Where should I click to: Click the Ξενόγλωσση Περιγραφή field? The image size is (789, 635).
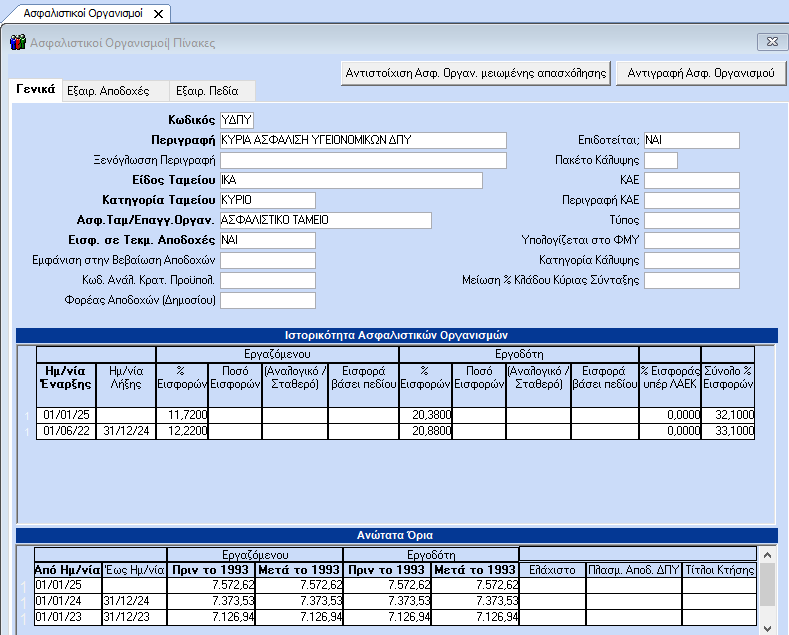pos(363,161)
